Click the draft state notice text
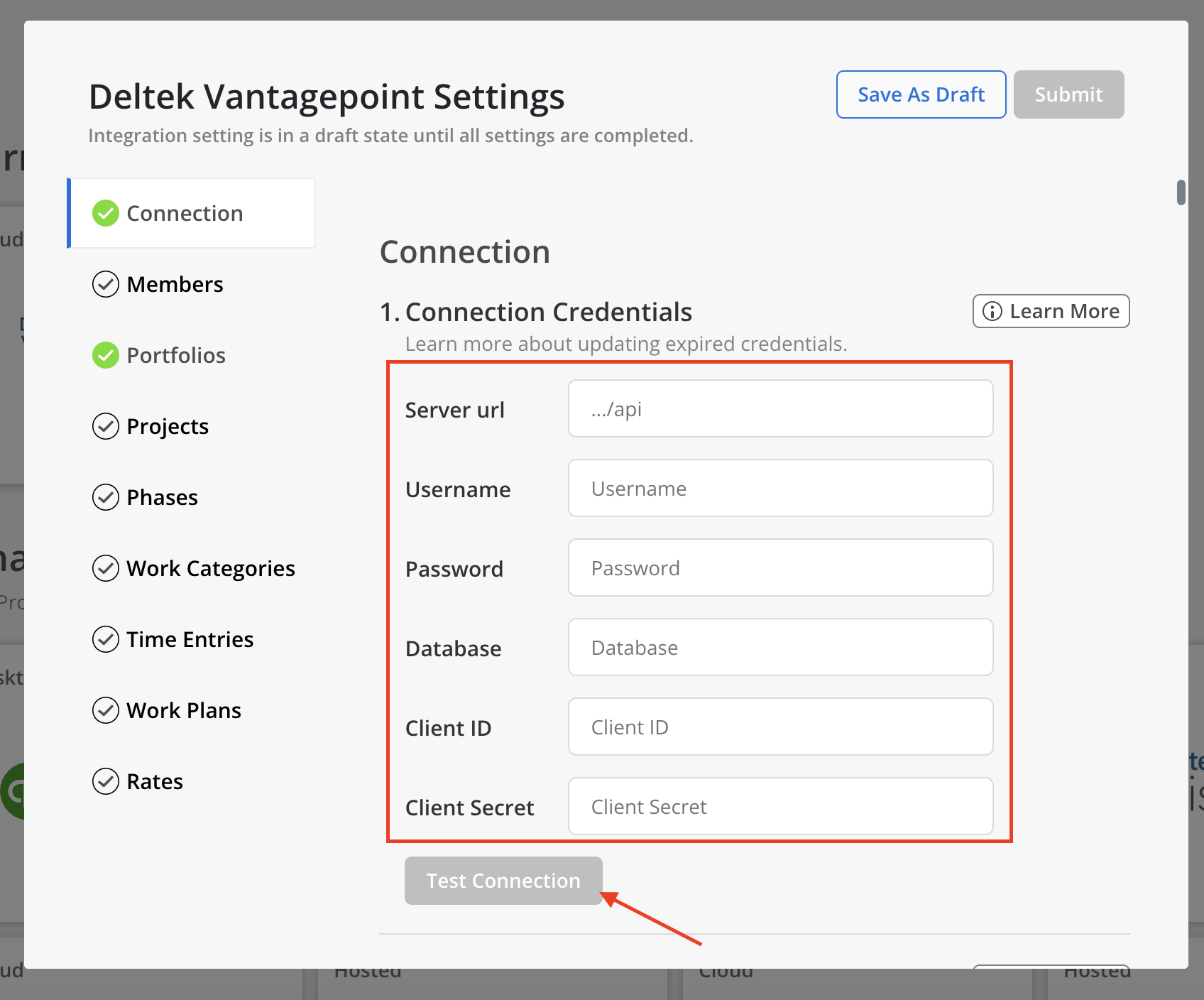Screen dimensions: 1204x1000 coord(390,136)
